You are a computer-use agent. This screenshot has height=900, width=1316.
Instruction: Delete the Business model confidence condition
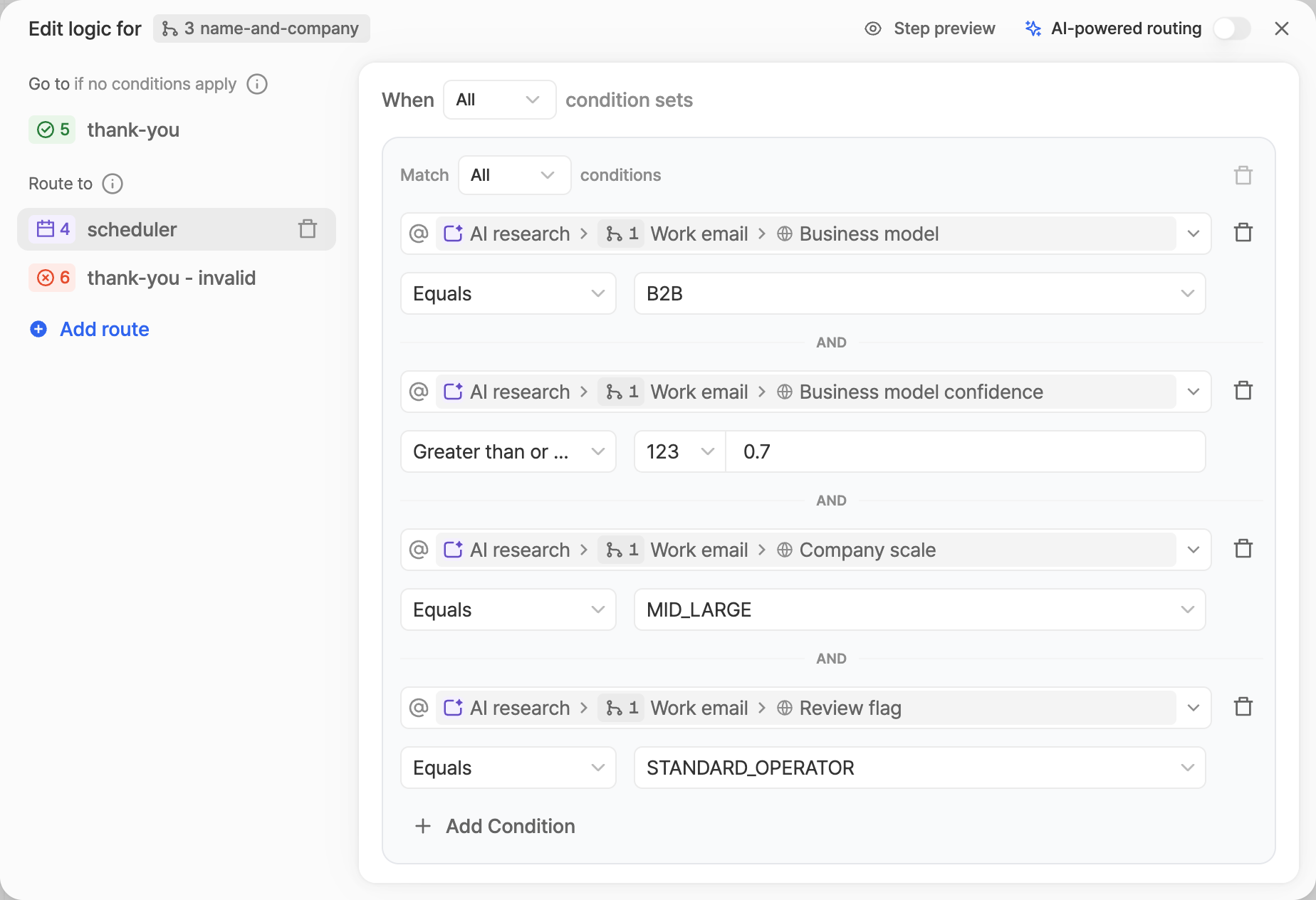point(1243,391)
